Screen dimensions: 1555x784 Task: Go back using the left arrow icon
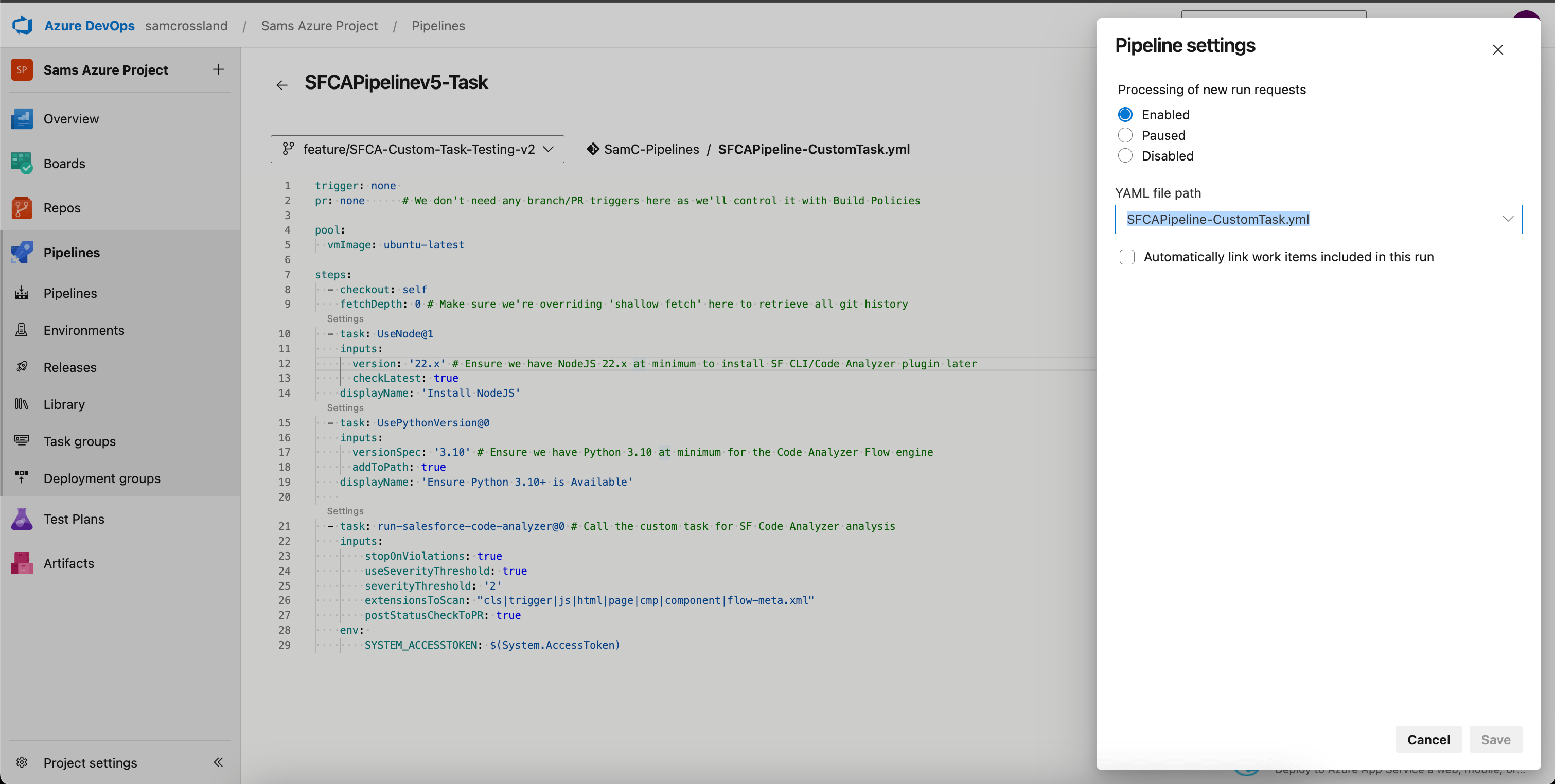point(282,85)
